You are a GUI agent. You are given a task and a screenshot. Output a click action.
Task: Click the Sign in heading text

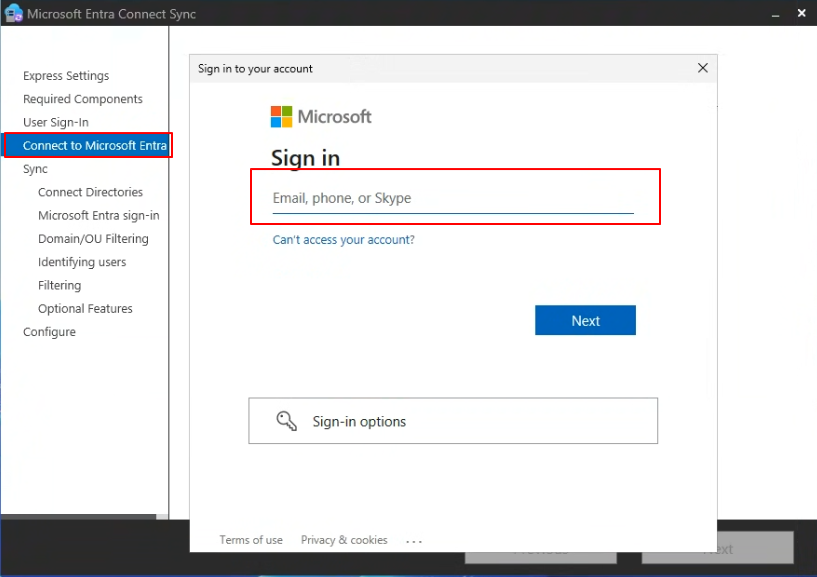305,158
